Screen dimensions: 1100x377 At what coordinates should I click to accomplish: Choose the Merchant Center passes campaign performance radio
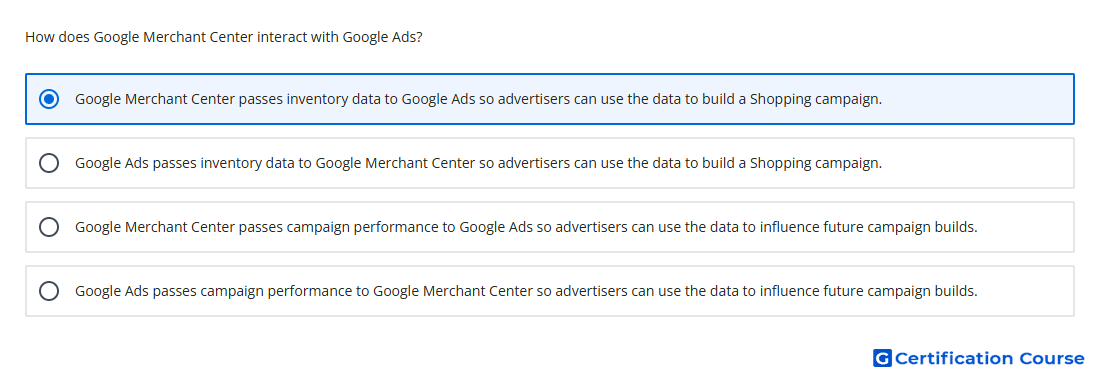tap(49, 227)
